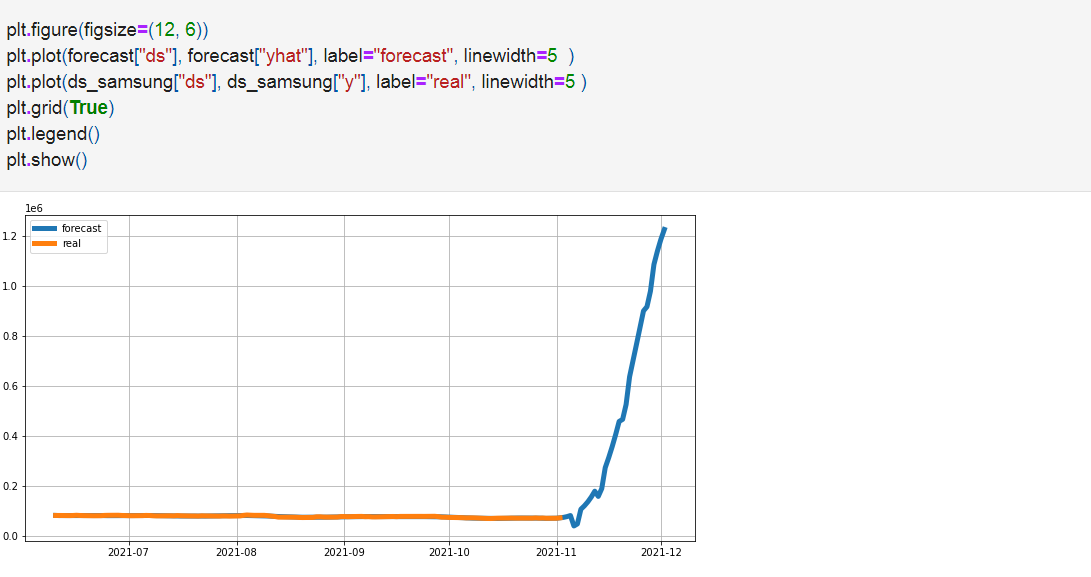Click the blue forecast legend swatch
The width and height of the screenshot is (1091, 577).
point(45,228)
